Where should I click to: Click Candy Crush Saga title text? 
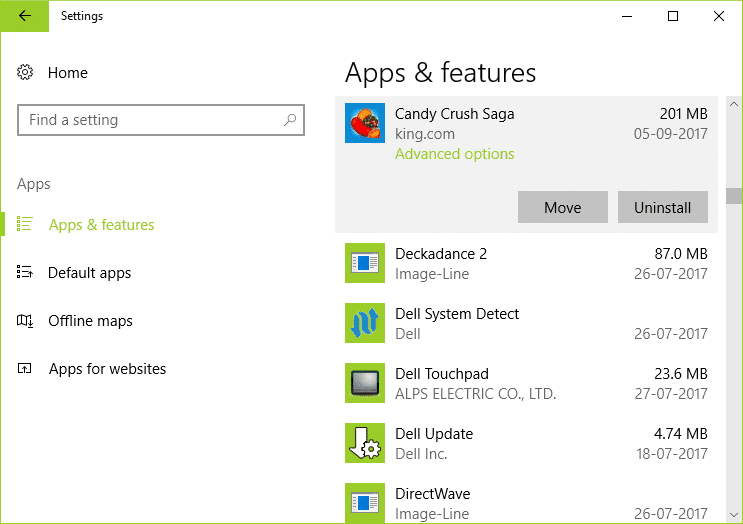pyautogui.click(x=454, y=114)
